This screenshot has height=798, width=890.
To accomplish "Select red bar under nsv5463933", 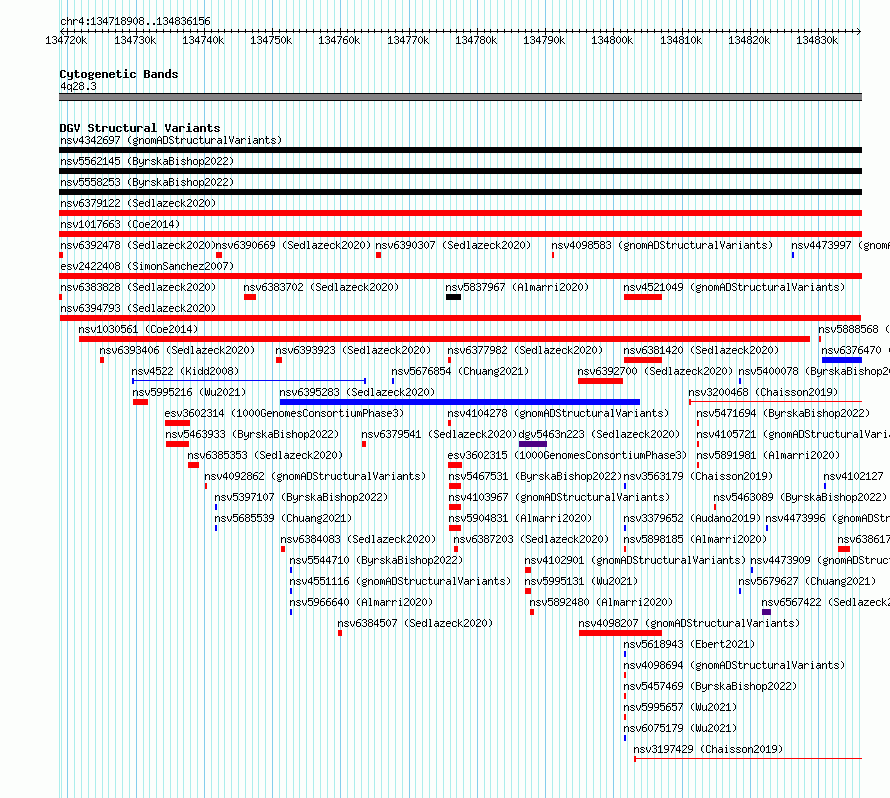I will pyautogui.click(x=177, y=444).
